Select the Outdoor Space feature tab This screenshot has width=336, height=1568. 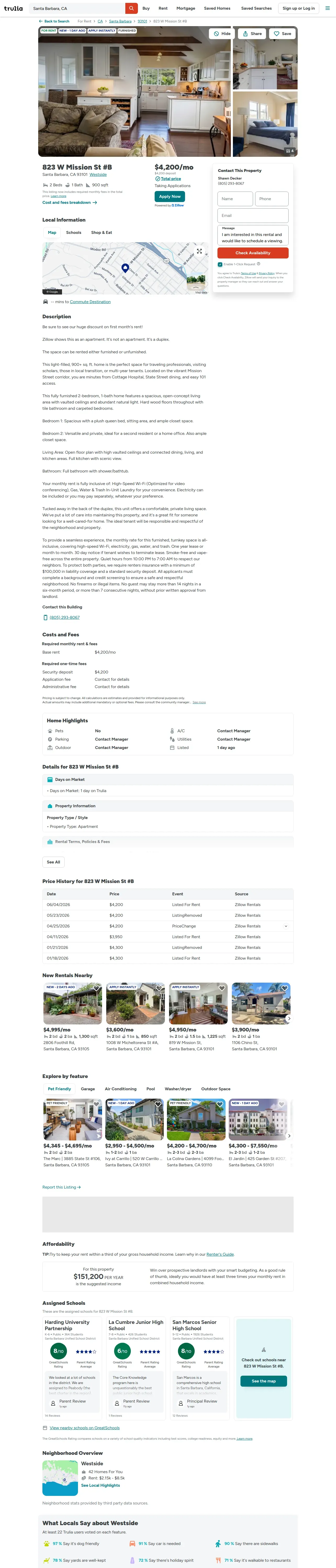(216, 1089)
